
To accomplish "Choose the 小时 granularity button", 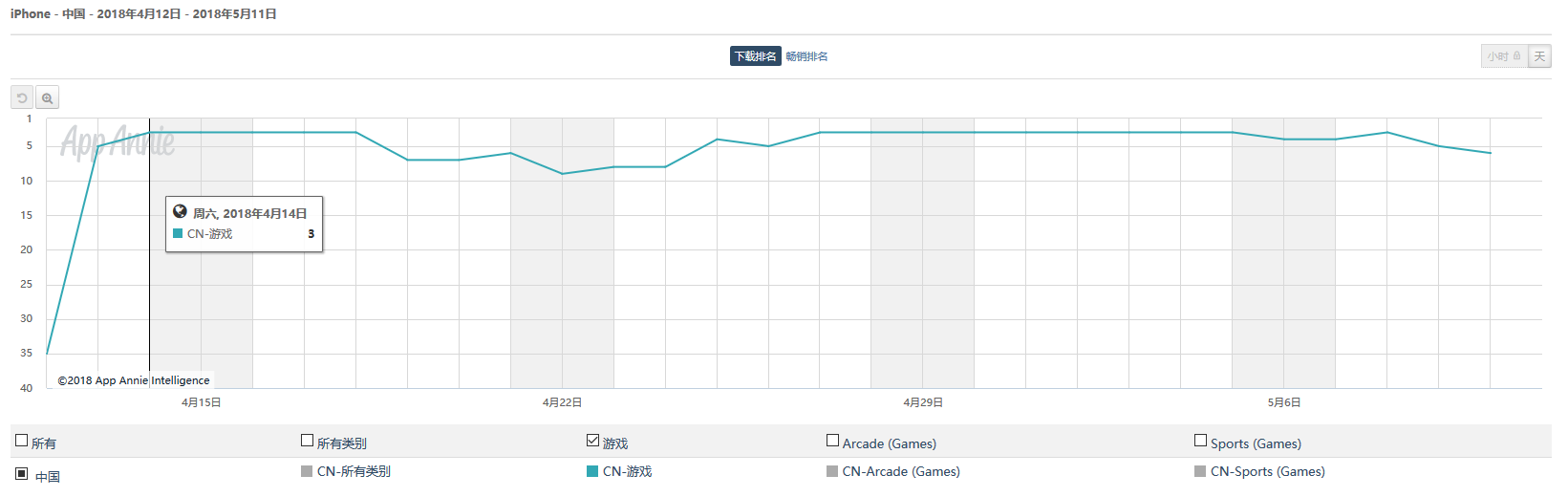I will [x=1504, y=56].
